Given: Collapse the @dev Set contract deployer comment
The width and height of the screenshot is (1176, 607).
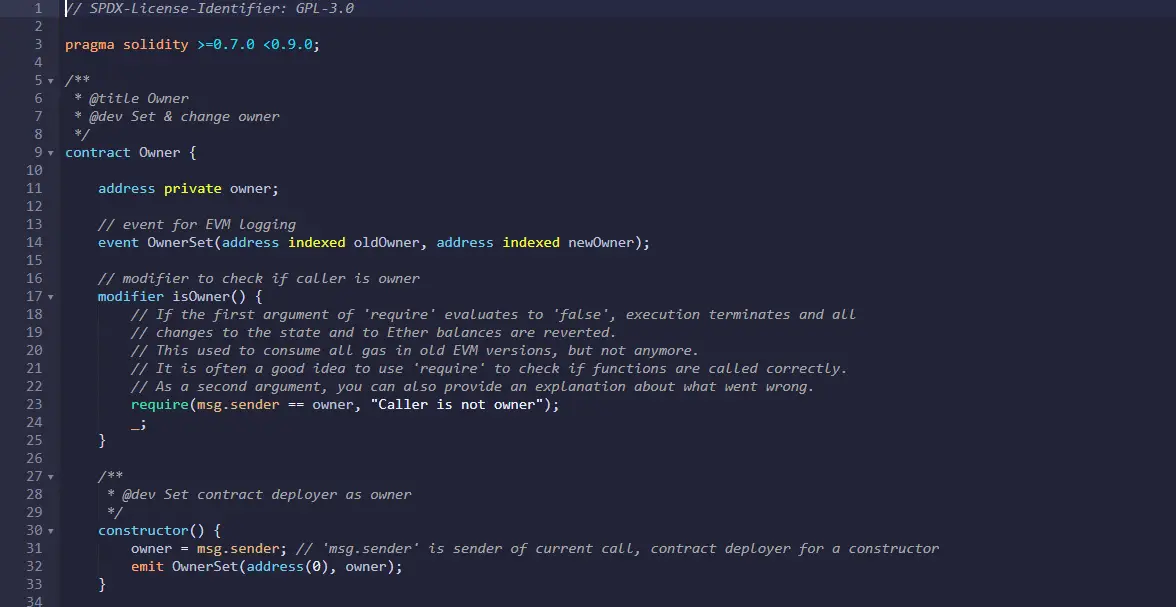Looking at the screenshot, I should click(x=50, y=476).
